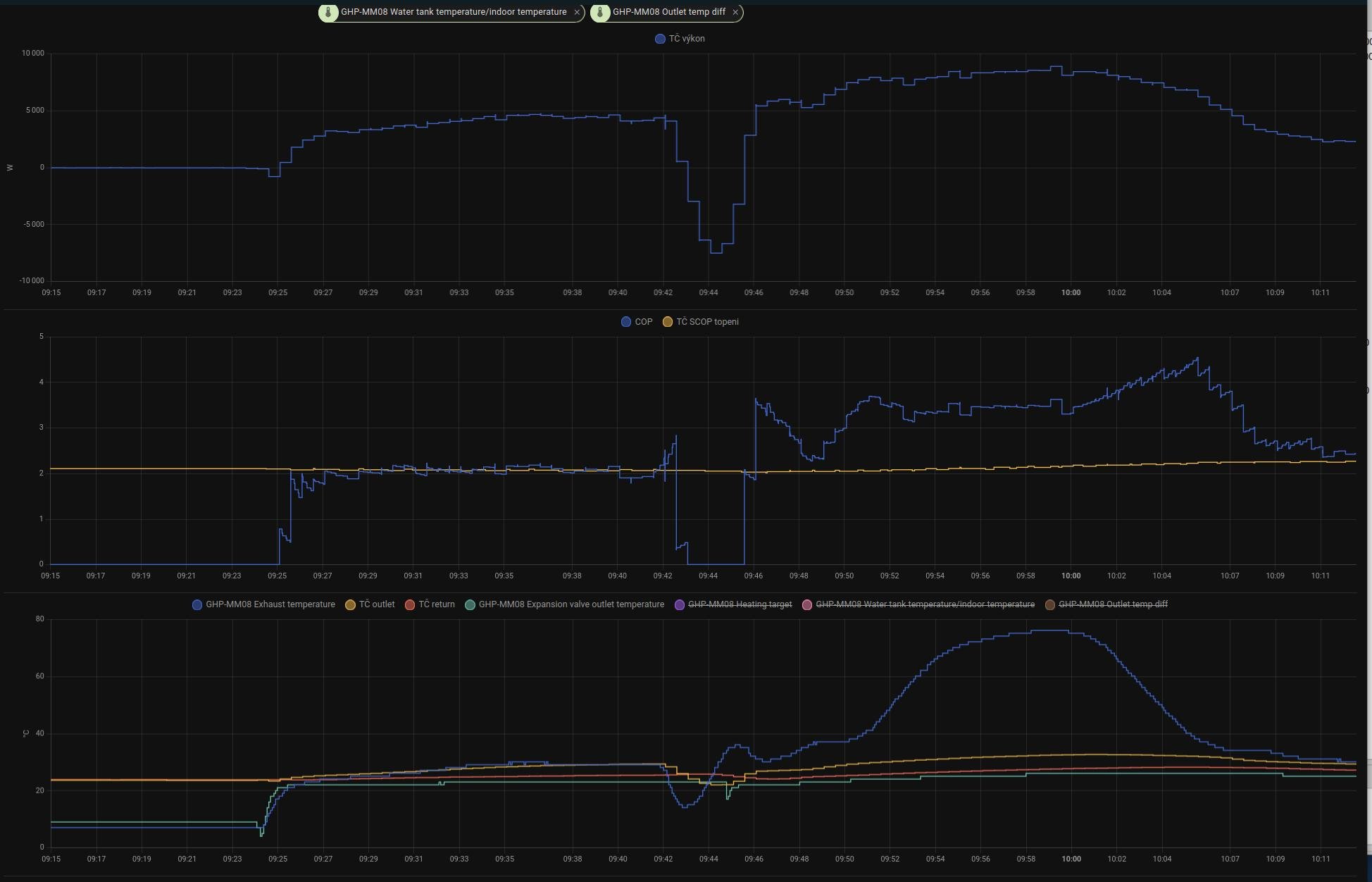
Task: Remove Water tank temperature/indoor temperature chip
Action: (x=577, y=12)
